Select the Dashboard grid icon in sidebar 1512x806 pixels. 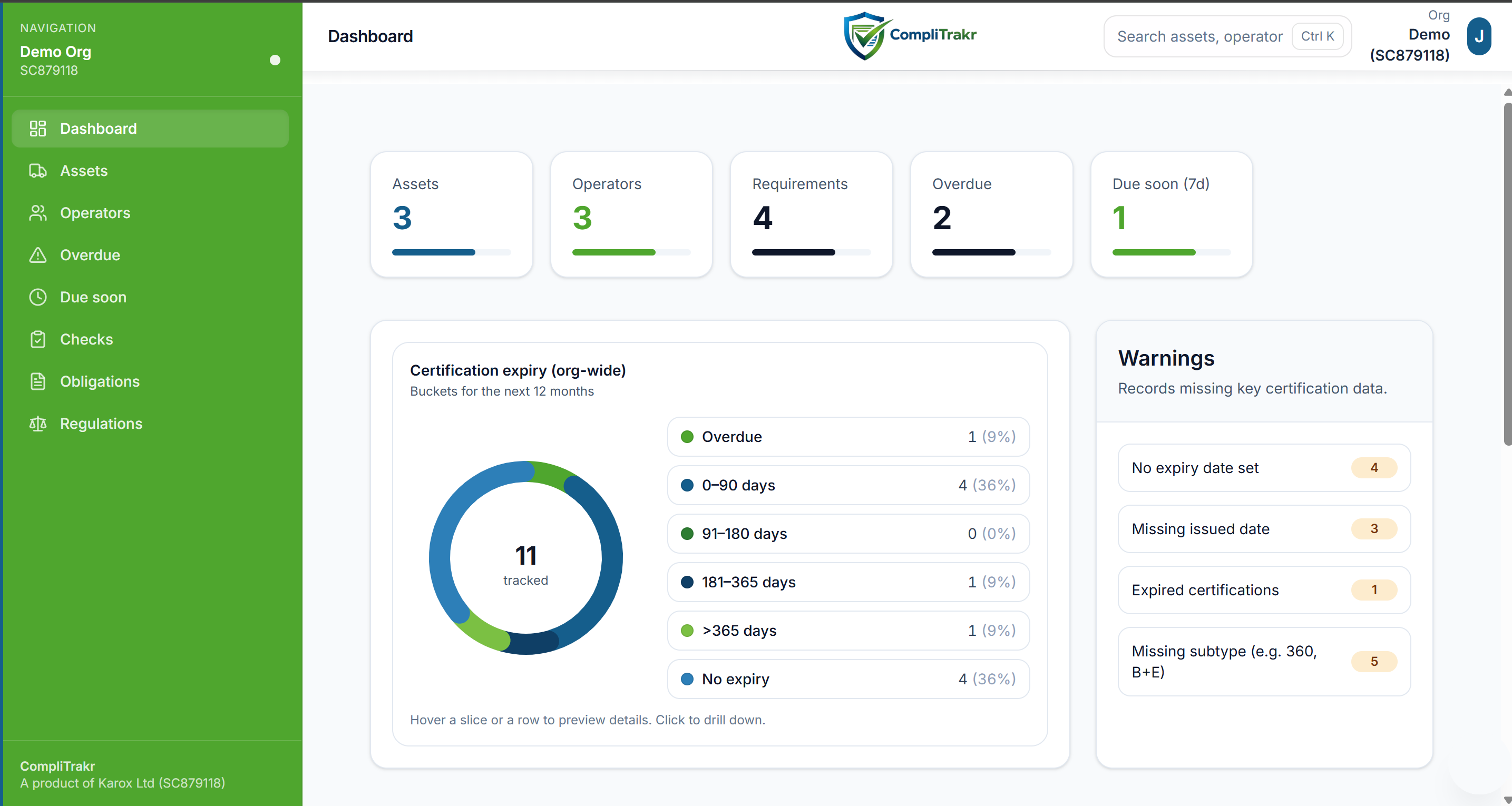point(38,129)
